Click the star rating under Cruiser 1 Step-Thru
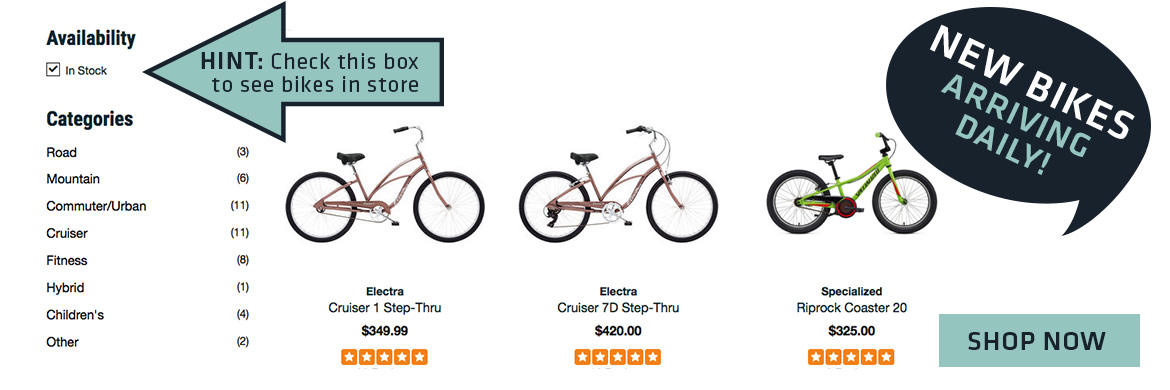Viewport: 1170px width, 390px height. click(385, 357)
